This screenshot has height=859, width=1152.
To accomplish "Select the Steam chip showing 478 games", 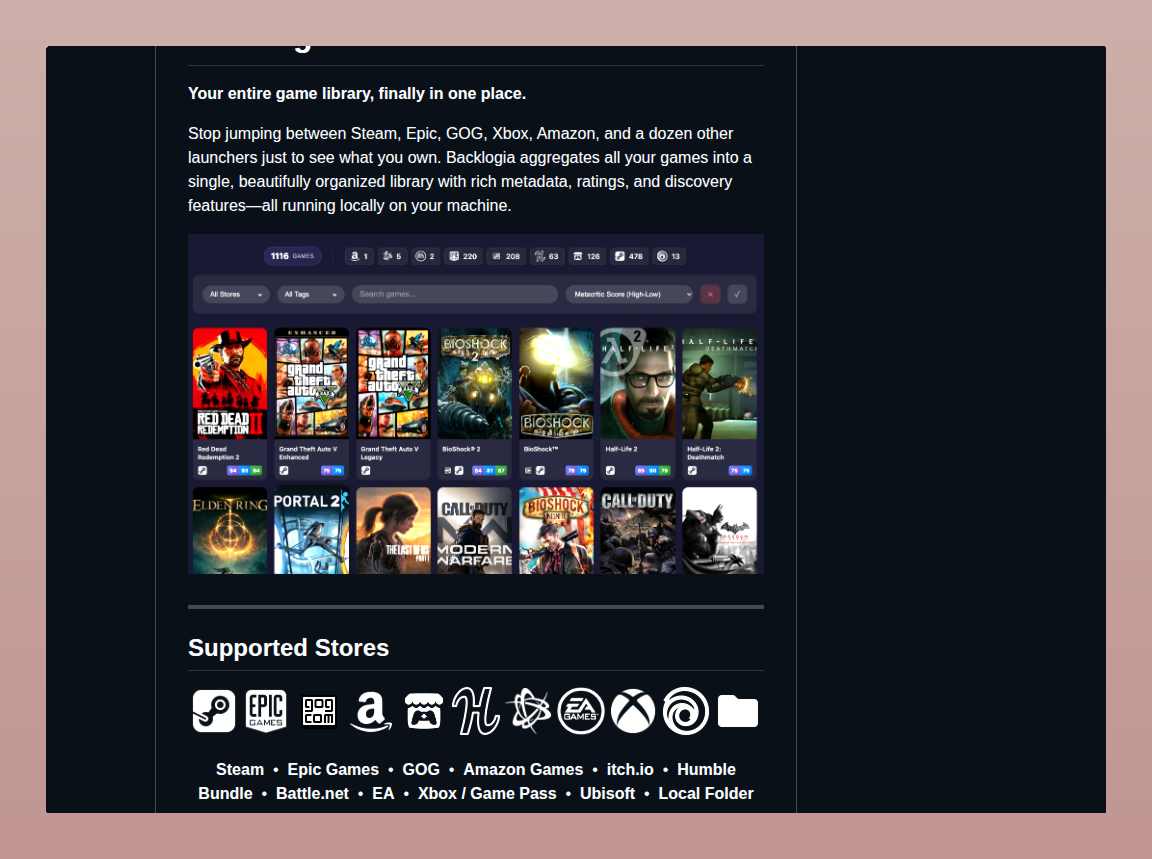I will tap(629, 256).
